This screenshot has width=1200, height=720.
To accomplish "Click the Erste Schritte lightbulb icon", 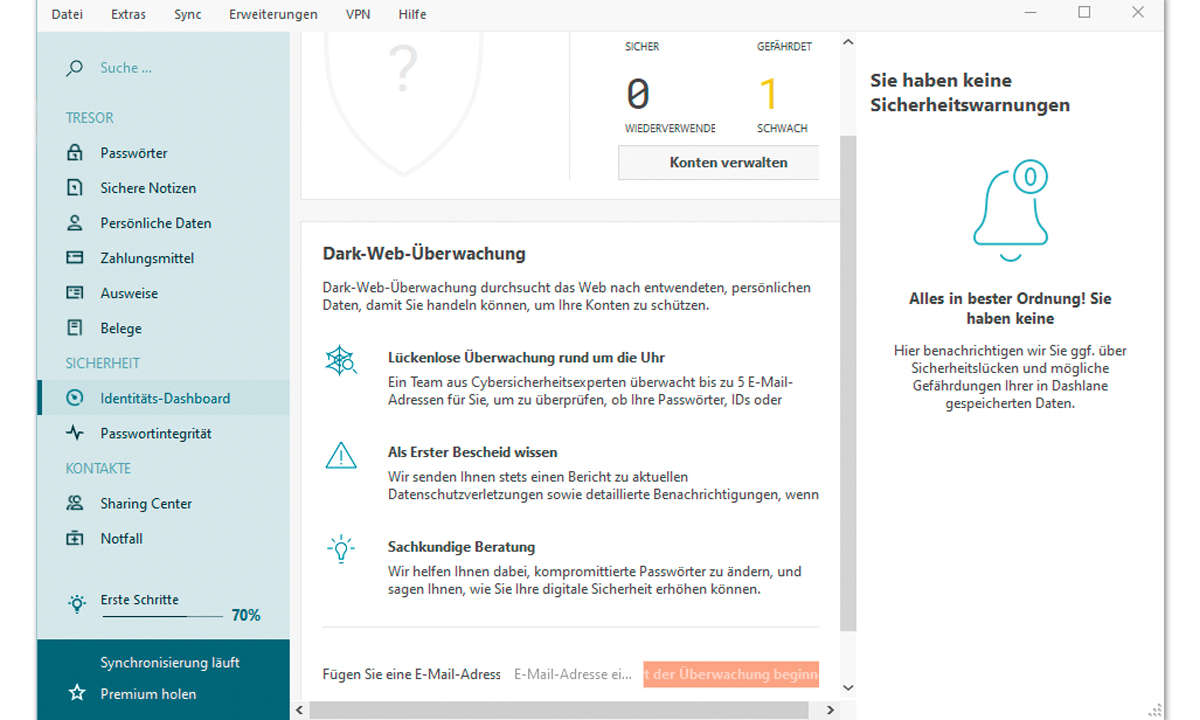I will (76, 603).
